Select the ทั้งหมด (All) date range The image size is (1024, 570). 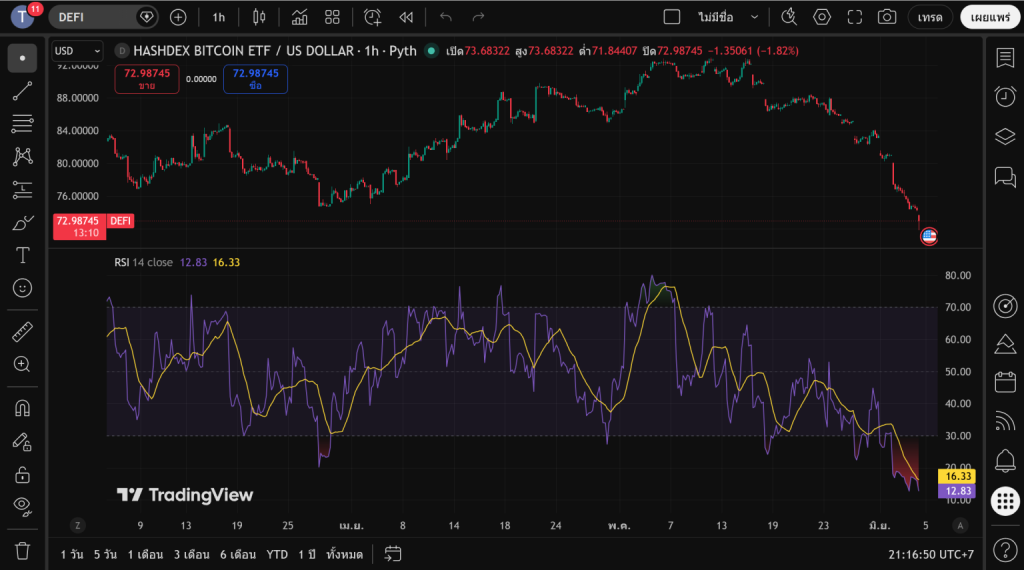(344, 554)
